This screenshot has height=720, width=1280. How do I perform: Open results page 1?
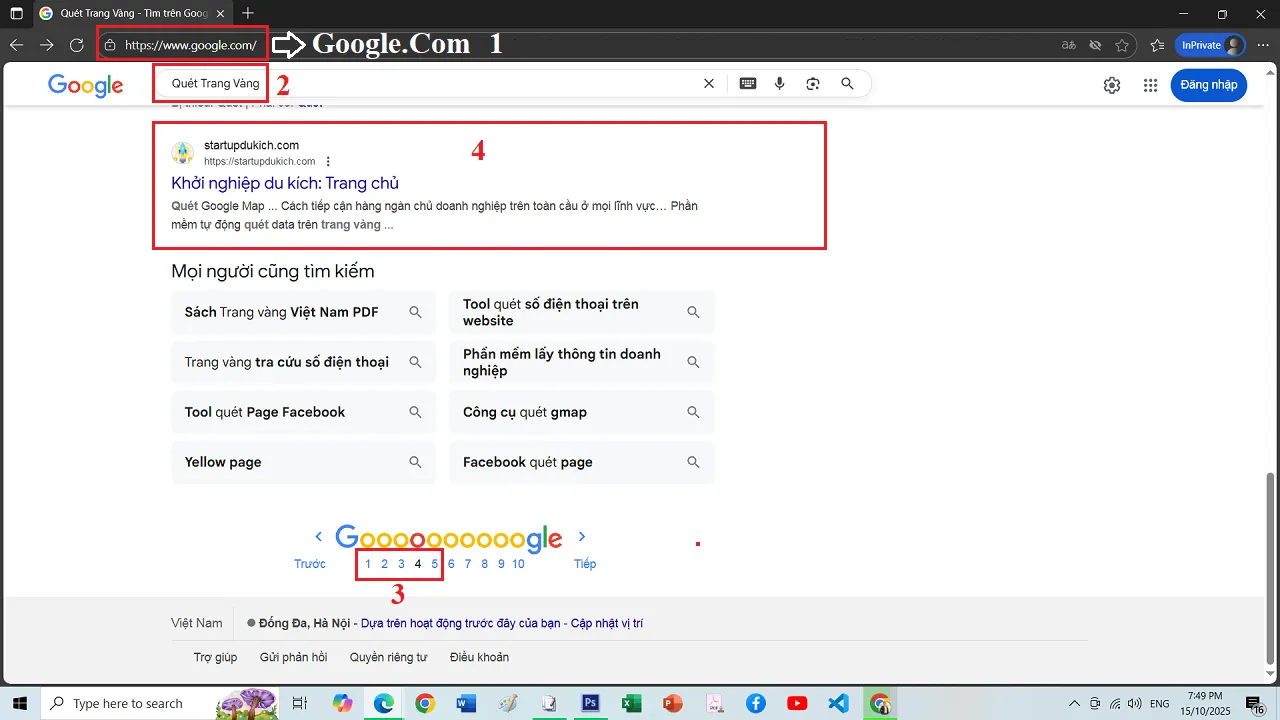(x=368, y=564)
